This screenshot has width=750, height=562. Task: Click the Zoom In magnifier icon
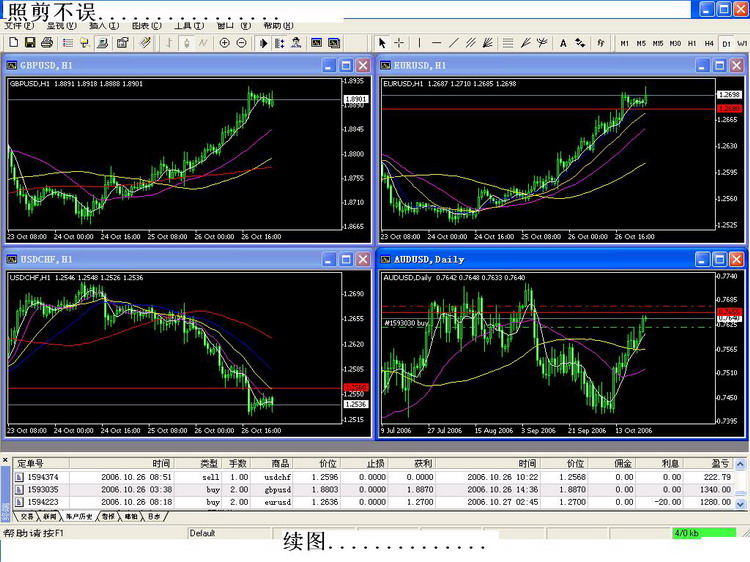click(224, 43)
